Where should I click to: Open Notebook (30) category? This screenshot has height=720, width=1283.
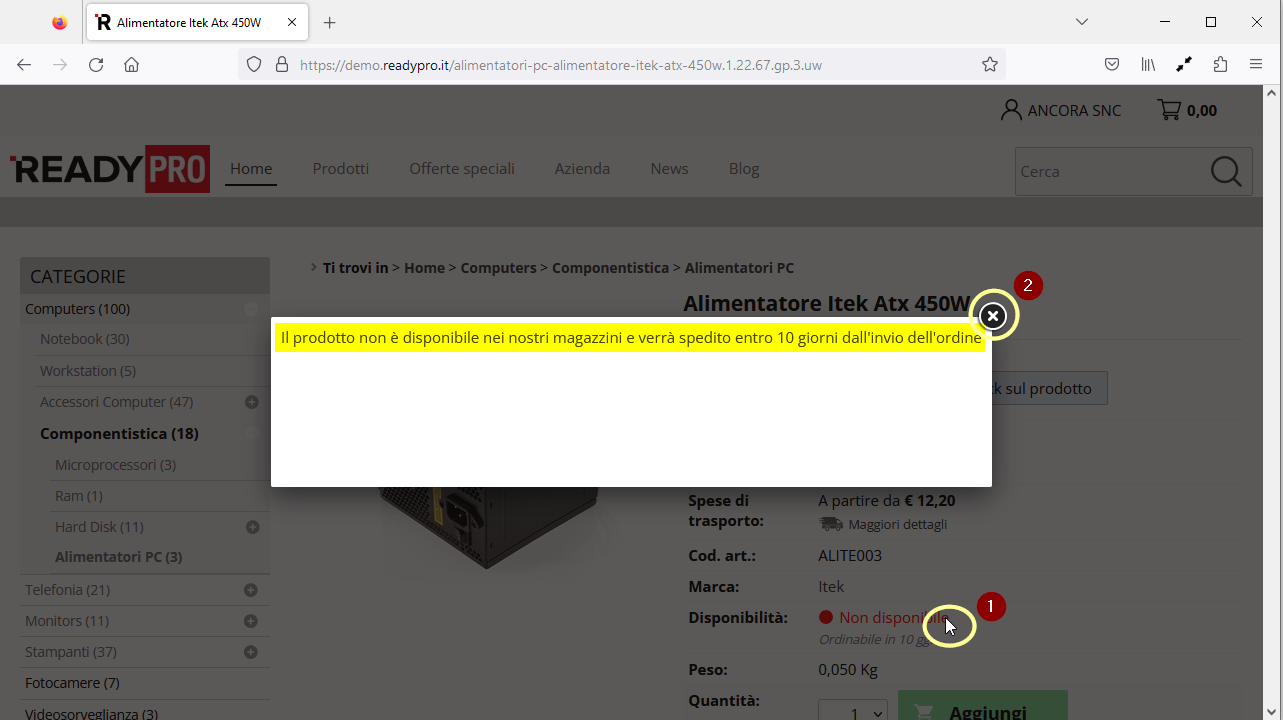pos(85,339)
